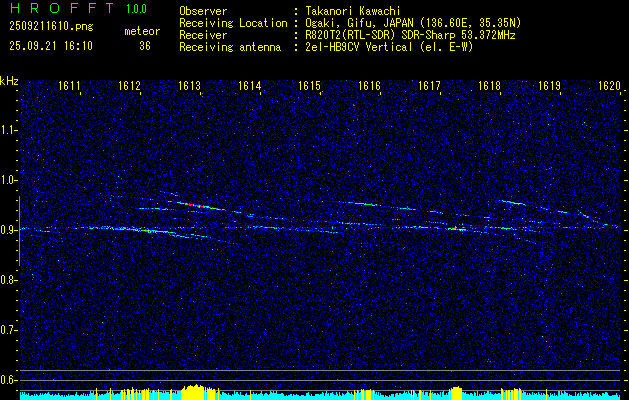Screen dimensions: 629x400
Task: Click the 'Receiving antenna' field label
Action: (x=230, y=48)
